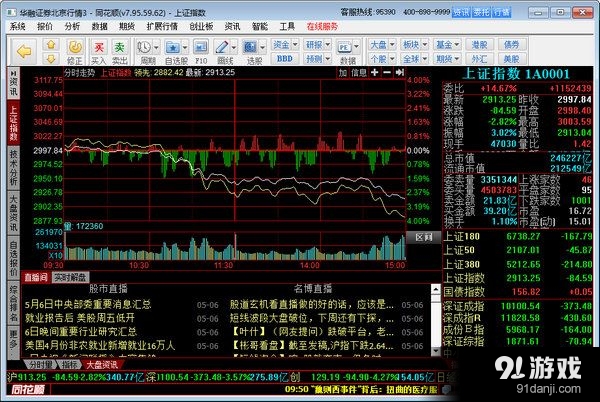
Task: Click the 外汇 button
Action: tap(479, 59)
